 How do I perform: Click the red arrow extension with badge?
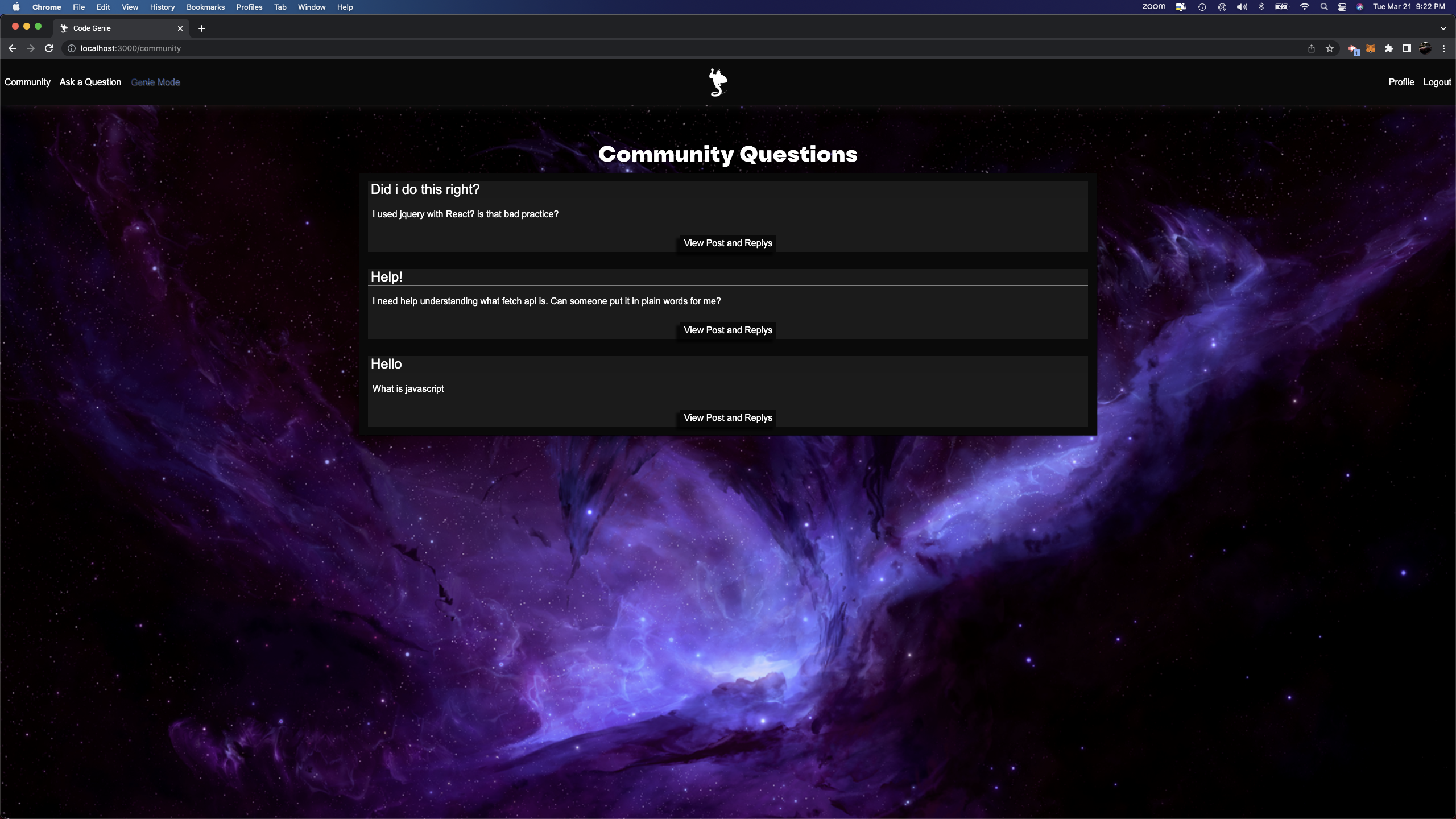click(1353, 49)
